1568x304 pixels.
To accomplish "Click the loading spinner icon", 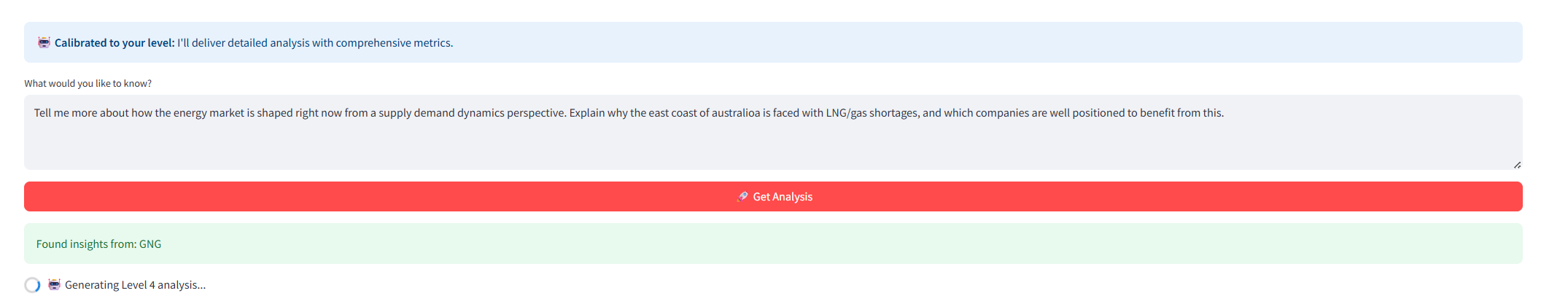I will coord(32,285).
